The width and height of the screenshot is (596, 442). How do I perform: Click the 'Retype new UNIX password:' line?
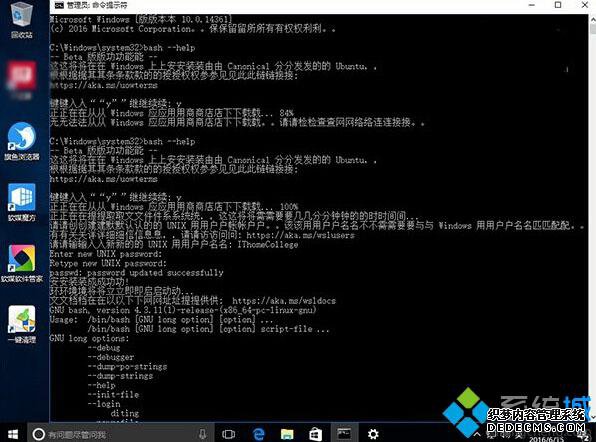(x=108, y=263)
